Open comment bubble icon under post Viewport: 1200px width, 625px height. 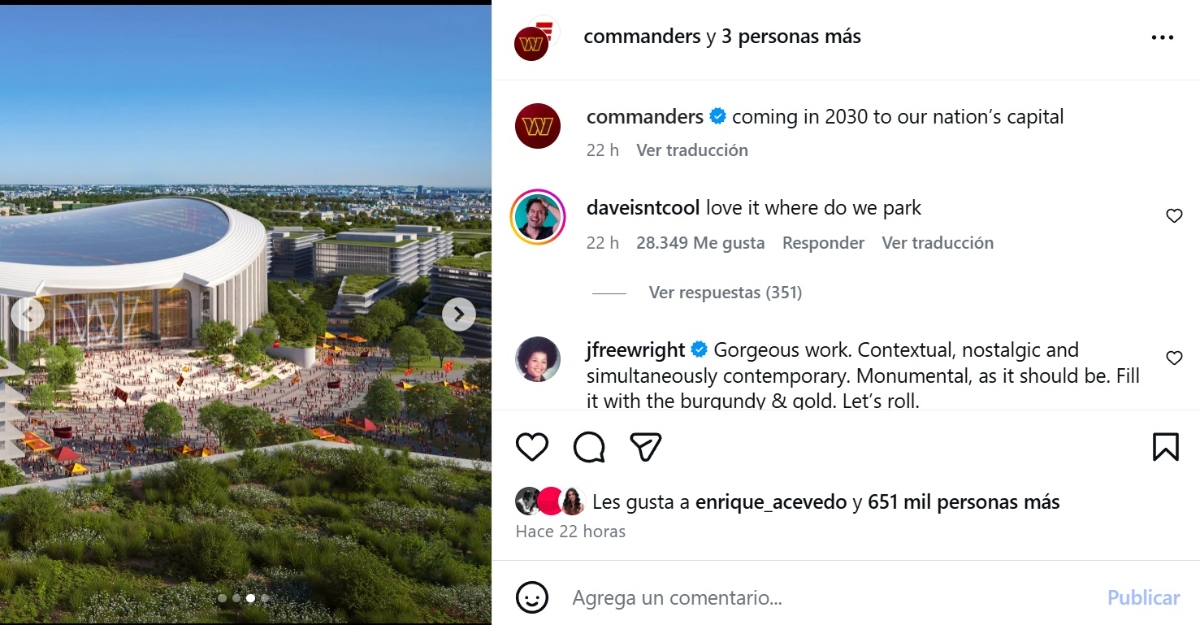point(589,446)
